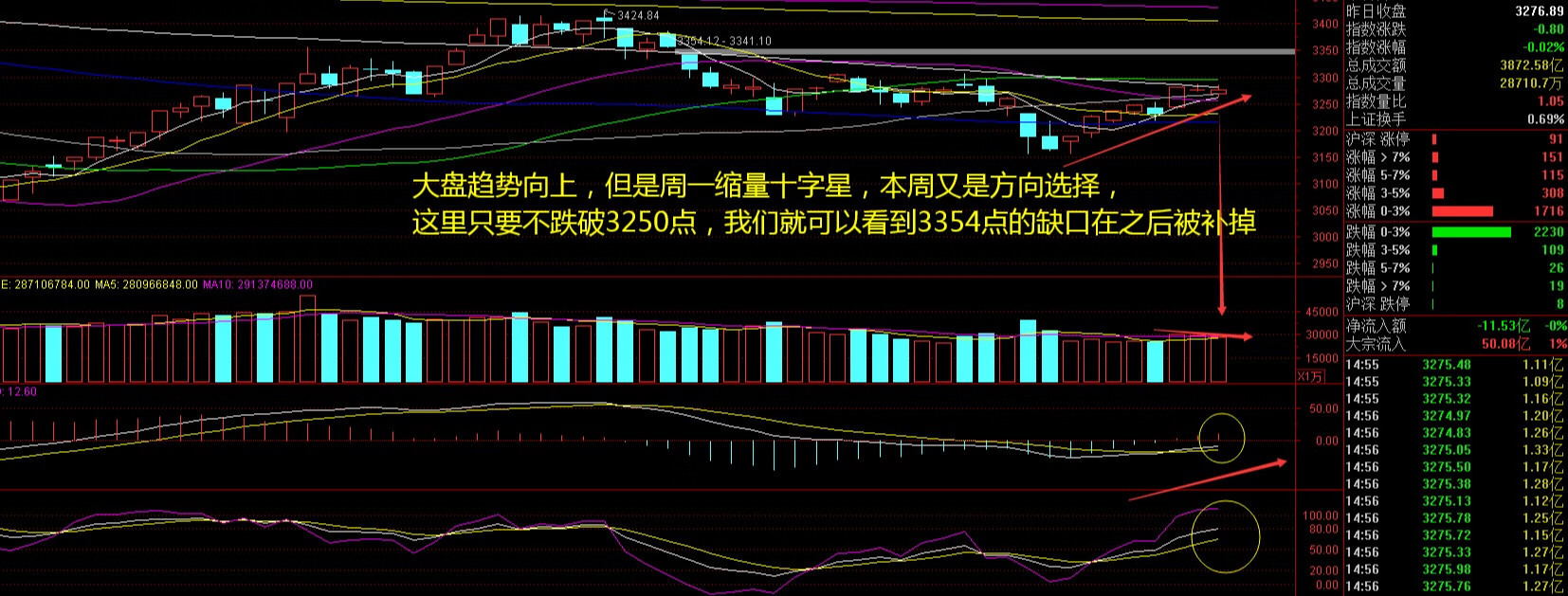
Task: Select the tick price 3275.72
Action: pos(1447,535)
